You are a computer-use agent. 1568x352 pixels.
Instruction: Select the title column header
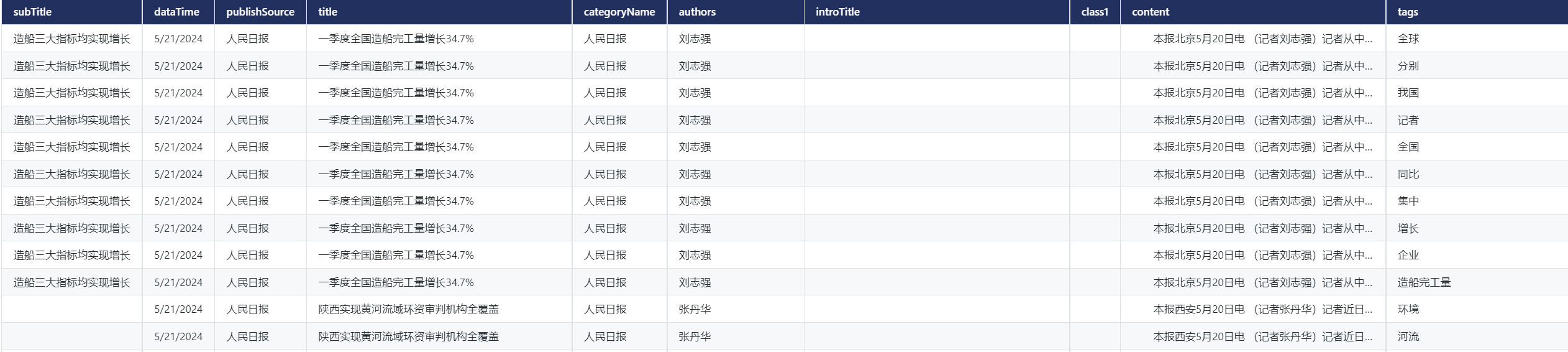coord(328,12)
